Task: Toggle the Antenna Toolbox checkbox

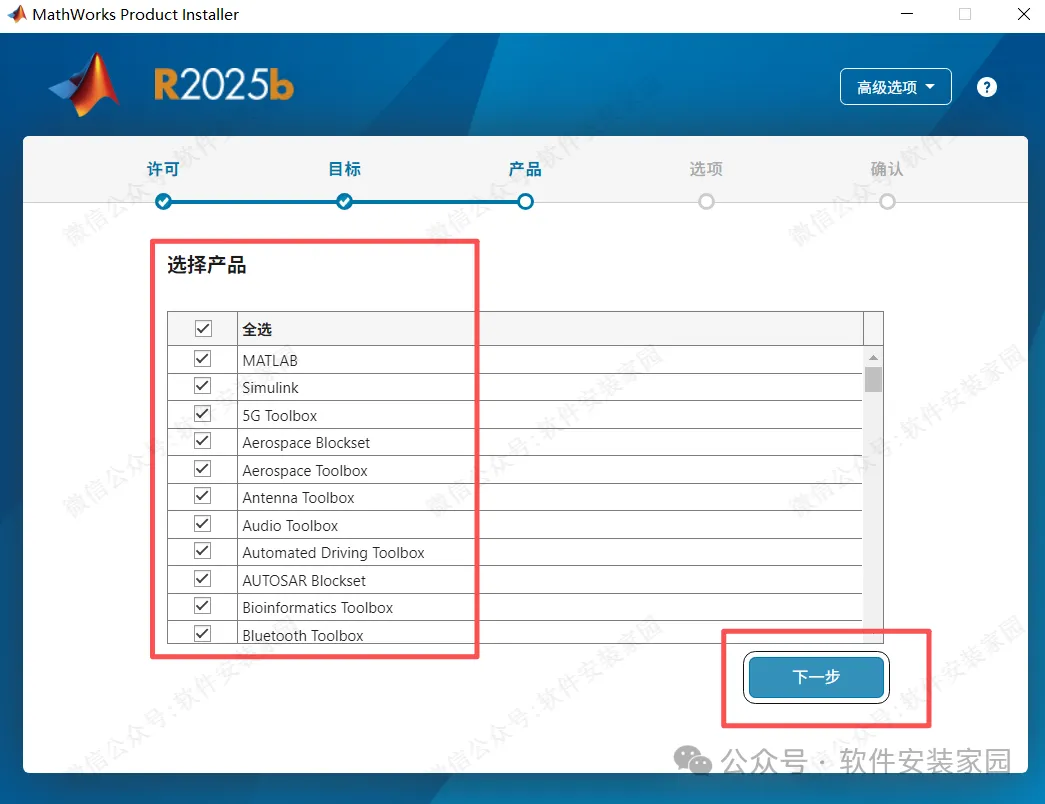Action: point(202,496)
